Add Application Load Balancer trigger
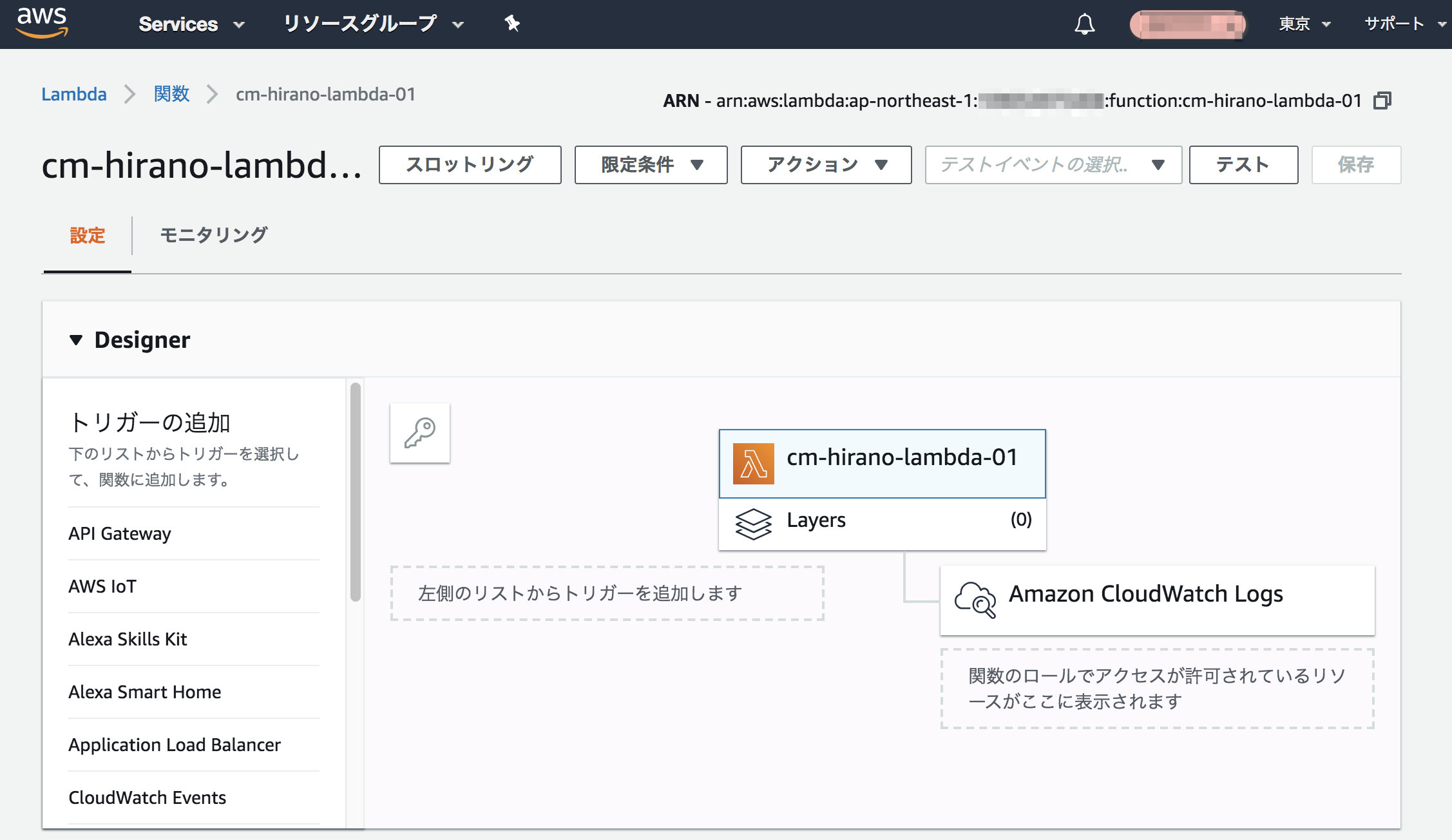 click(x=194, y=745)
